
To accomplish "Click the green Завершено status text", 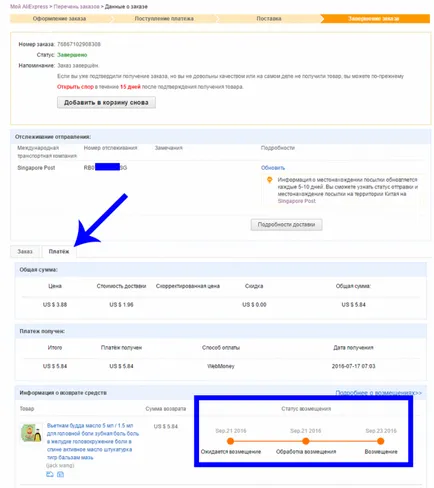I will [x=72, y=55].
